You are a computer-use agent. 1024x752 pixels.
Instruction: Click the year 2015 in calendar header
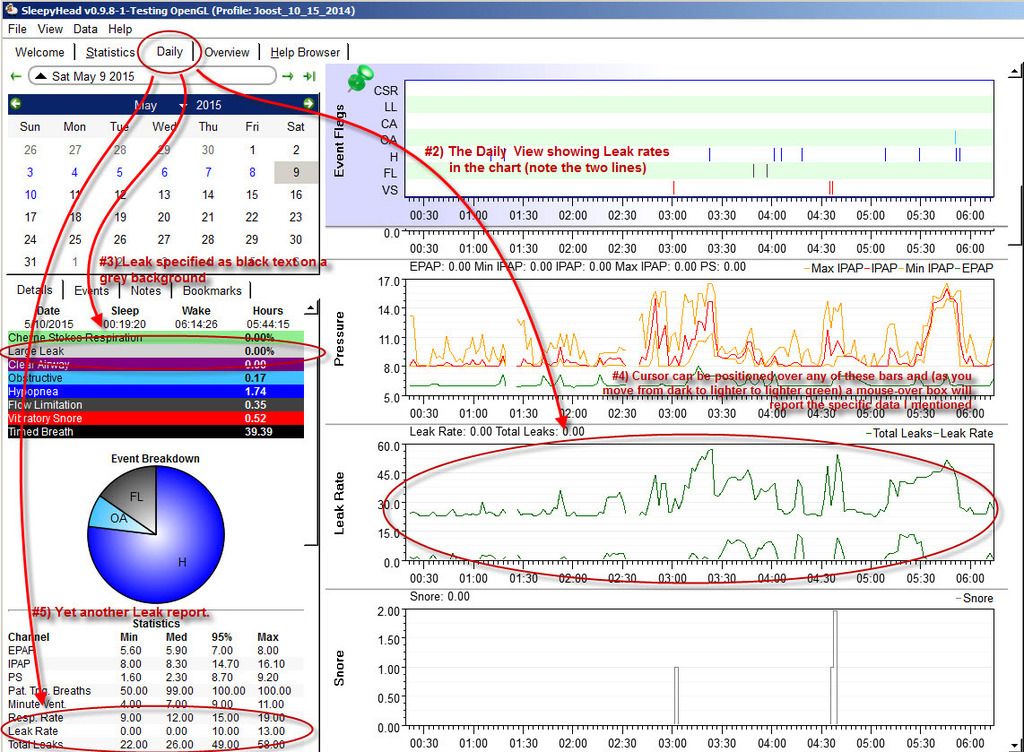tap(209, 105)
